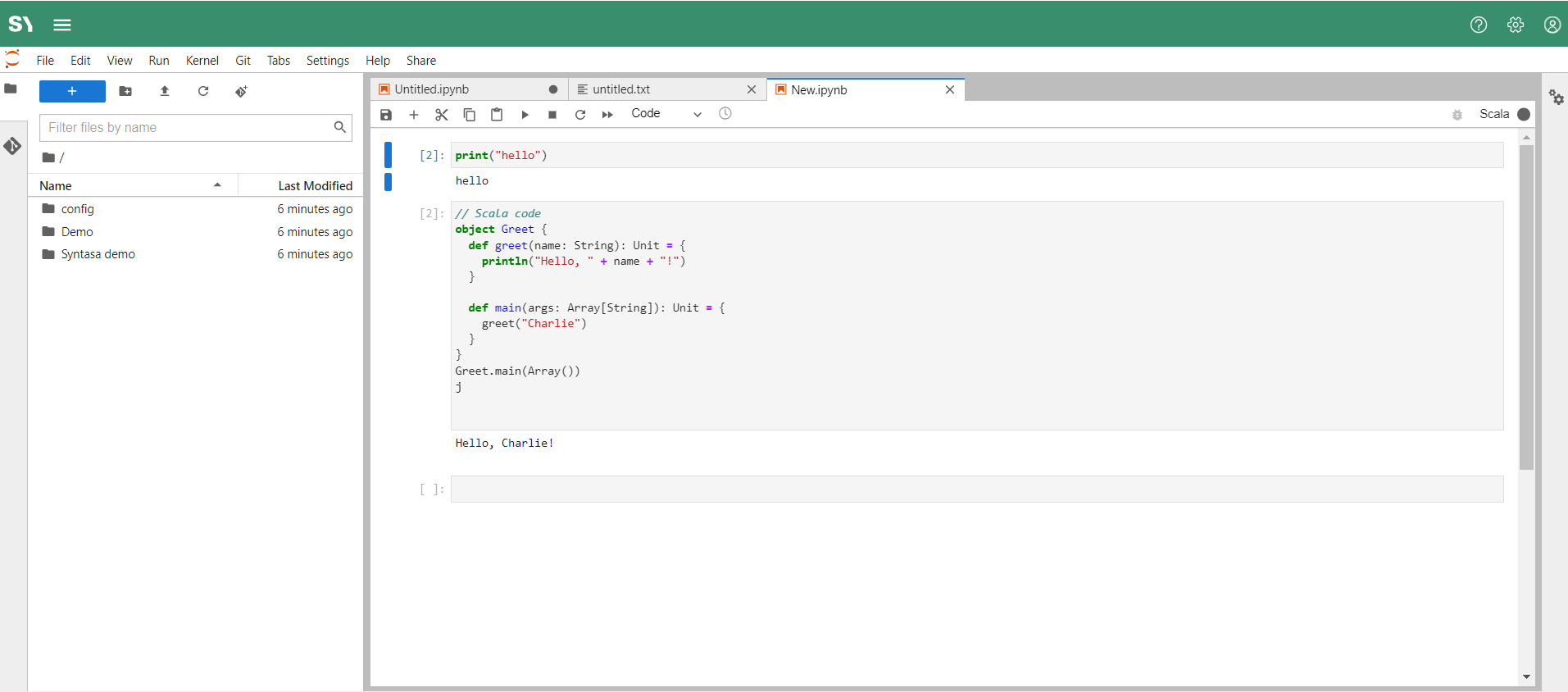Open the Git sidebar panel
The width and height of the screenshot is (1568, 692).
[12, 146]
